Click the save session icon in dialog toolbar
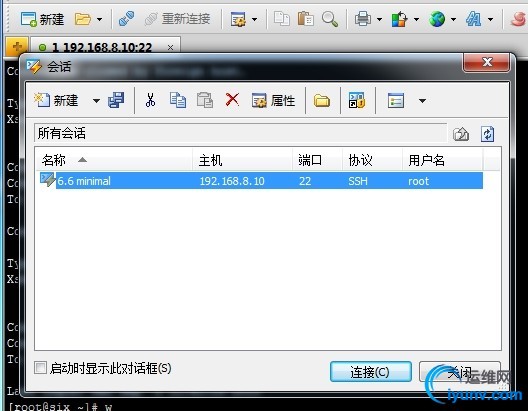 tap(116, 100)
